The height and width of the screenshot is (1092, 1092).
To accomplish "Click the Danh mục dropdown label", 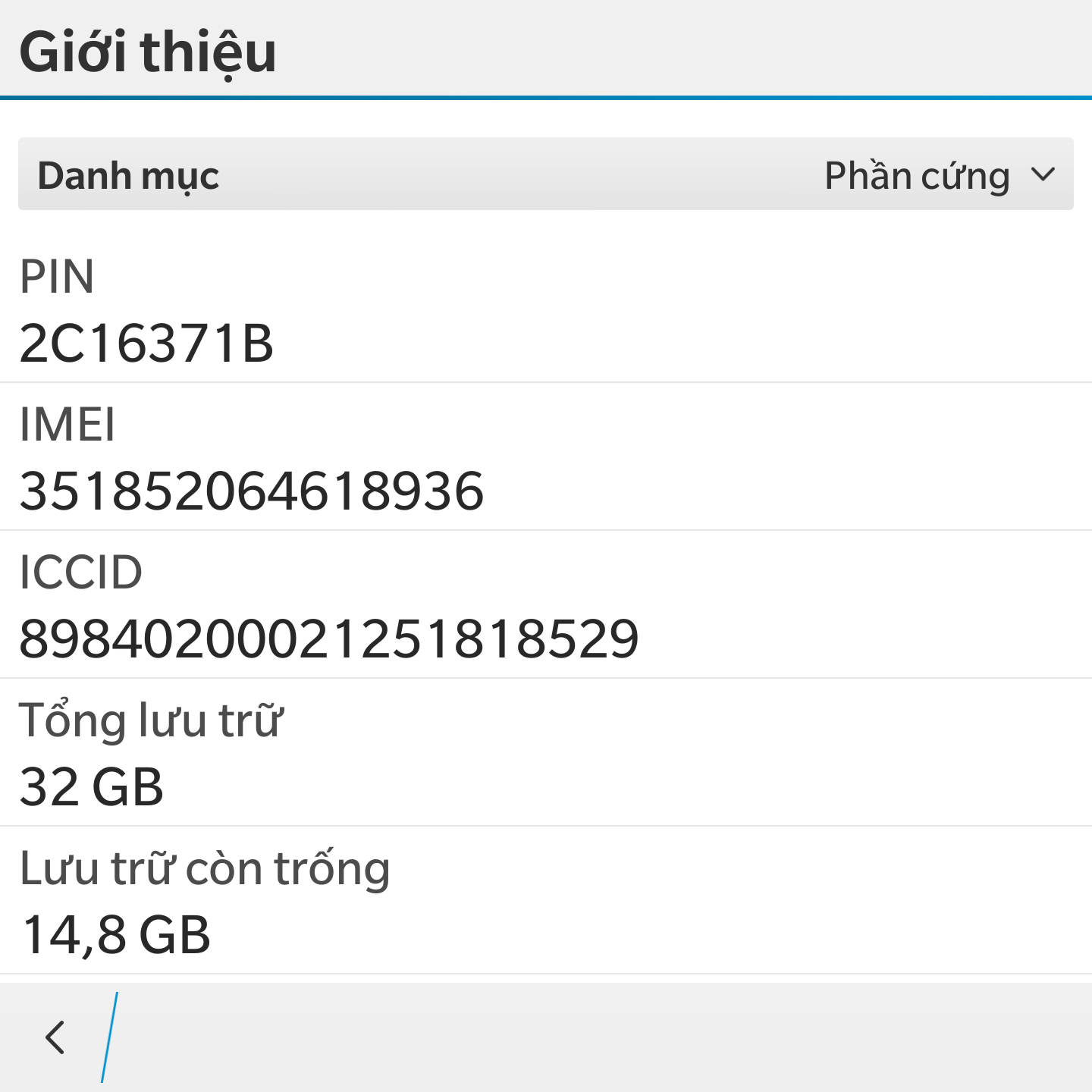I will pos(128,176).
